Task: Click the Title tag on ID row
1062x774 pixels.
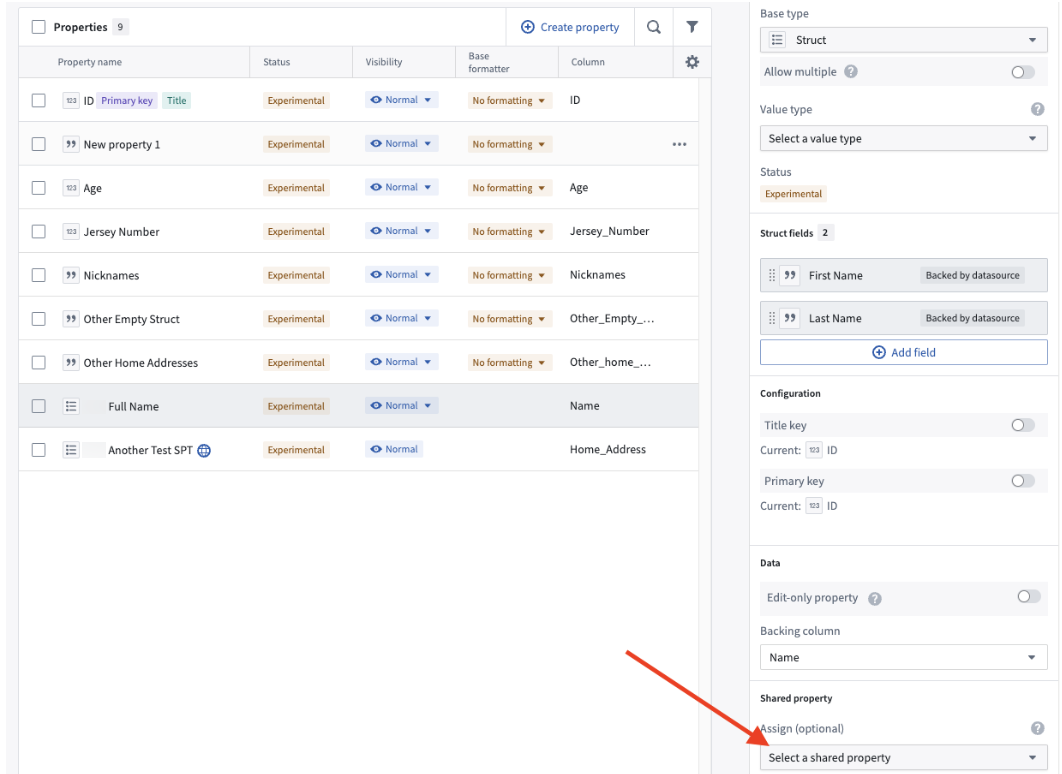Action: pos(176,100)
